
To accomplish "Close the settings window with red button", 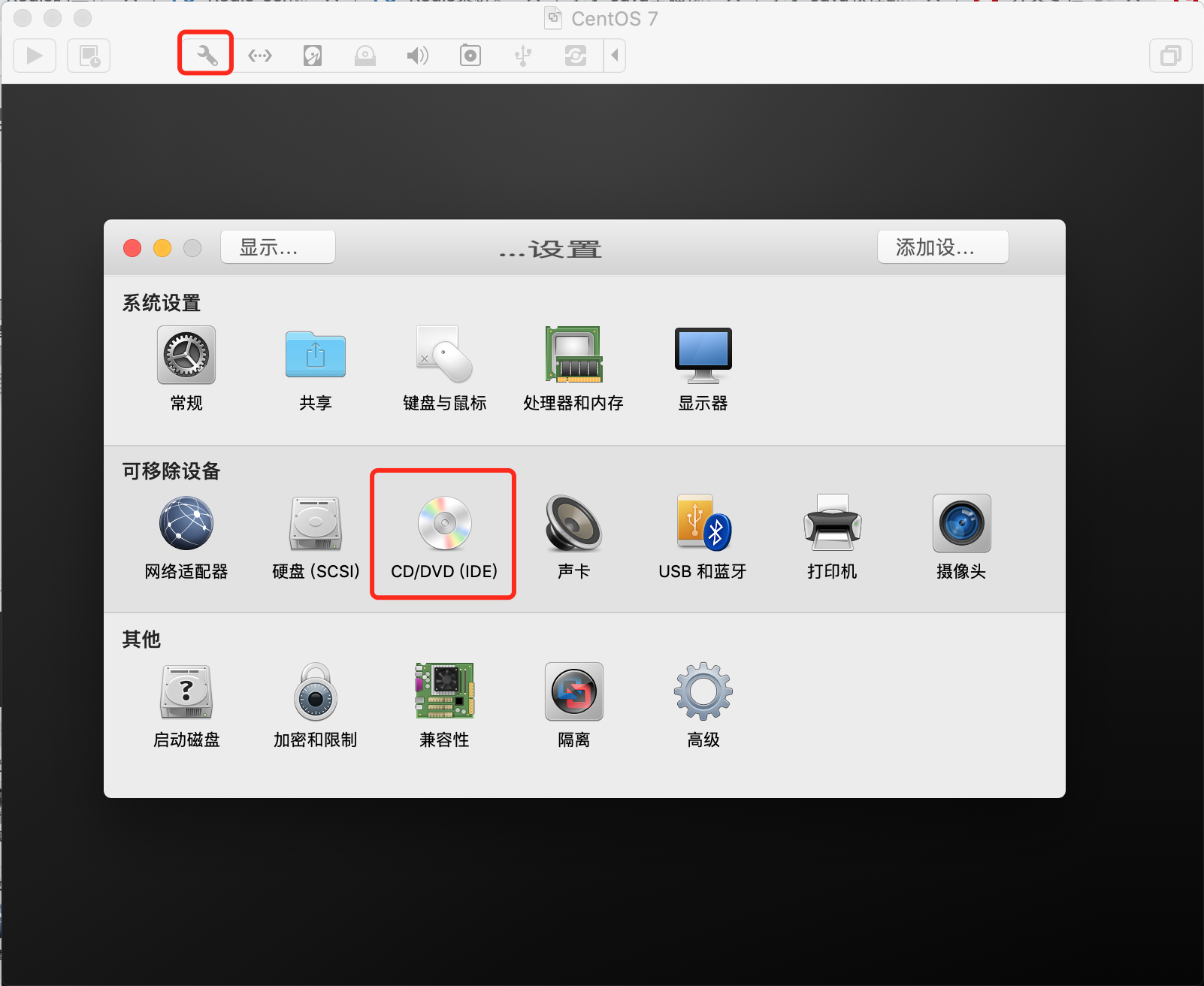I will [132, 248].
